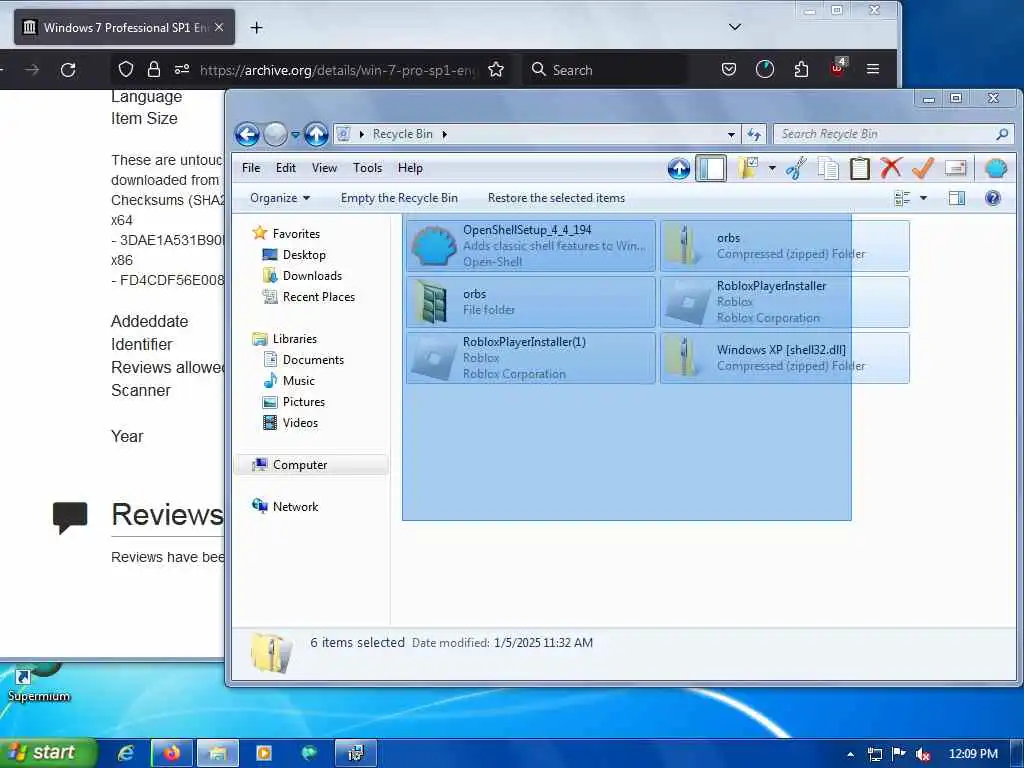Toggle the preview pane button
Image resolution: width=1024 pixels, height=768 pixels.
coord(957,198)
